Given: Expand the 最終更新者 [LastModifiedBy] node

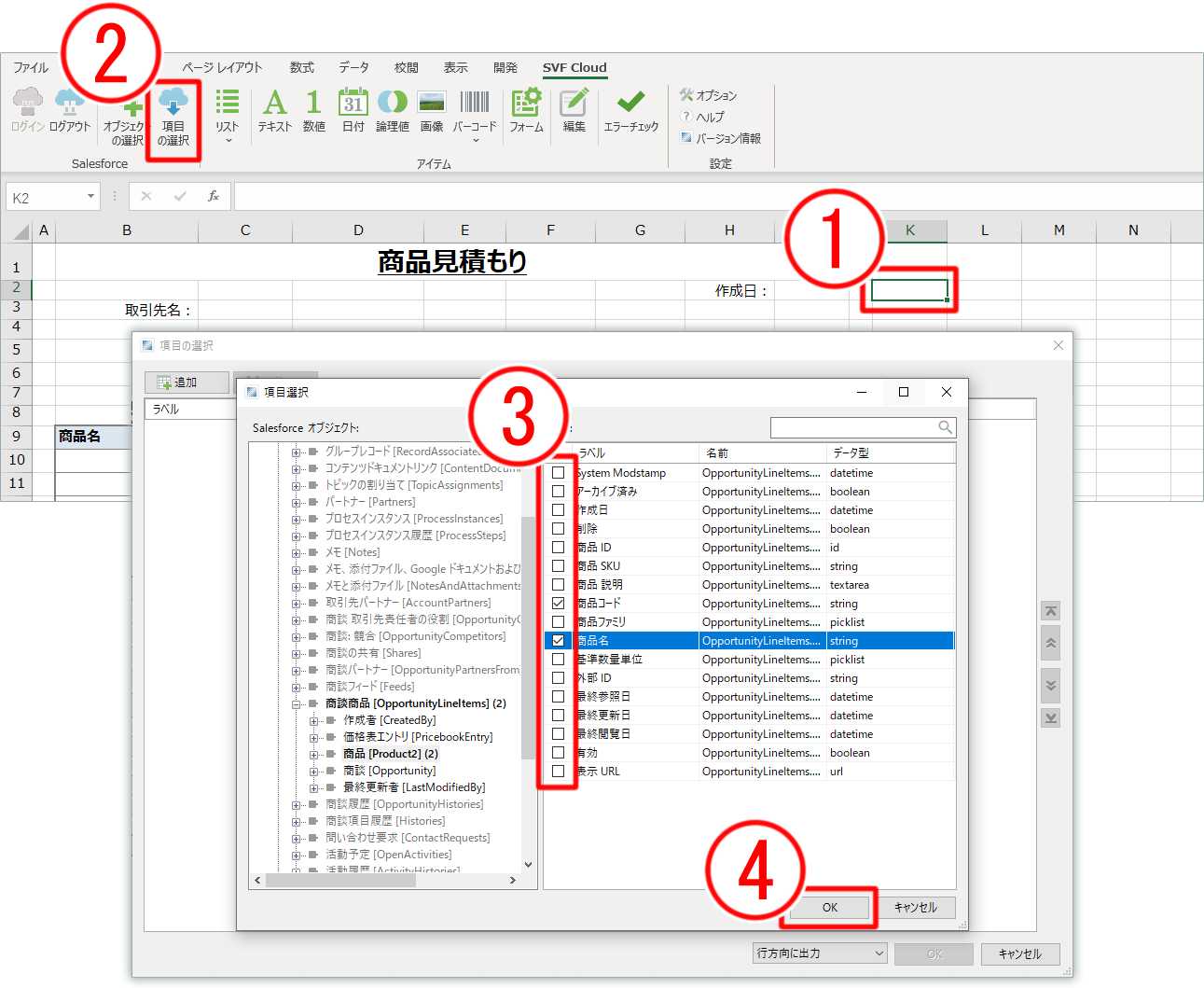Looking at the screenshot, I should [x=314, y=788].
